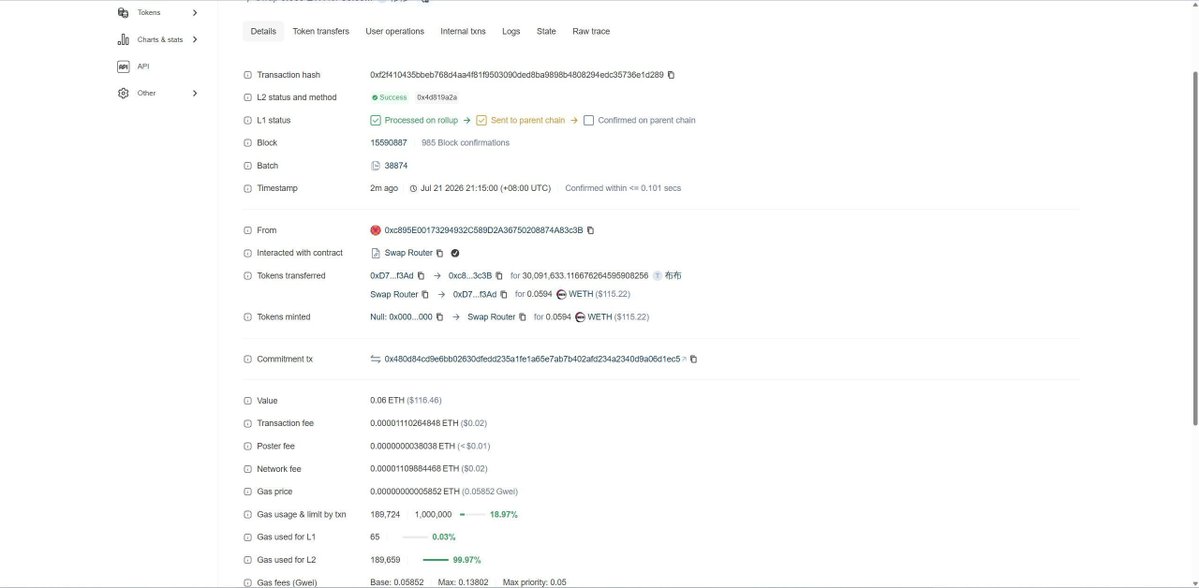Click info icon beside Poster fee
Viewport: 1199px width, 588px height.
click(248, 446)
